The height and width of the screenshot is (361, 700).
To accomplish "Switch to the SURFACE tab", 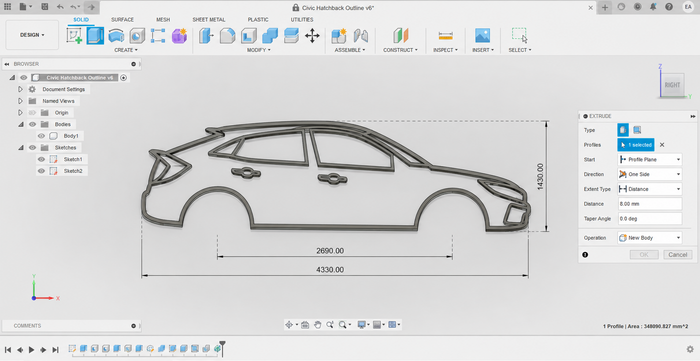I will [122, 20].
